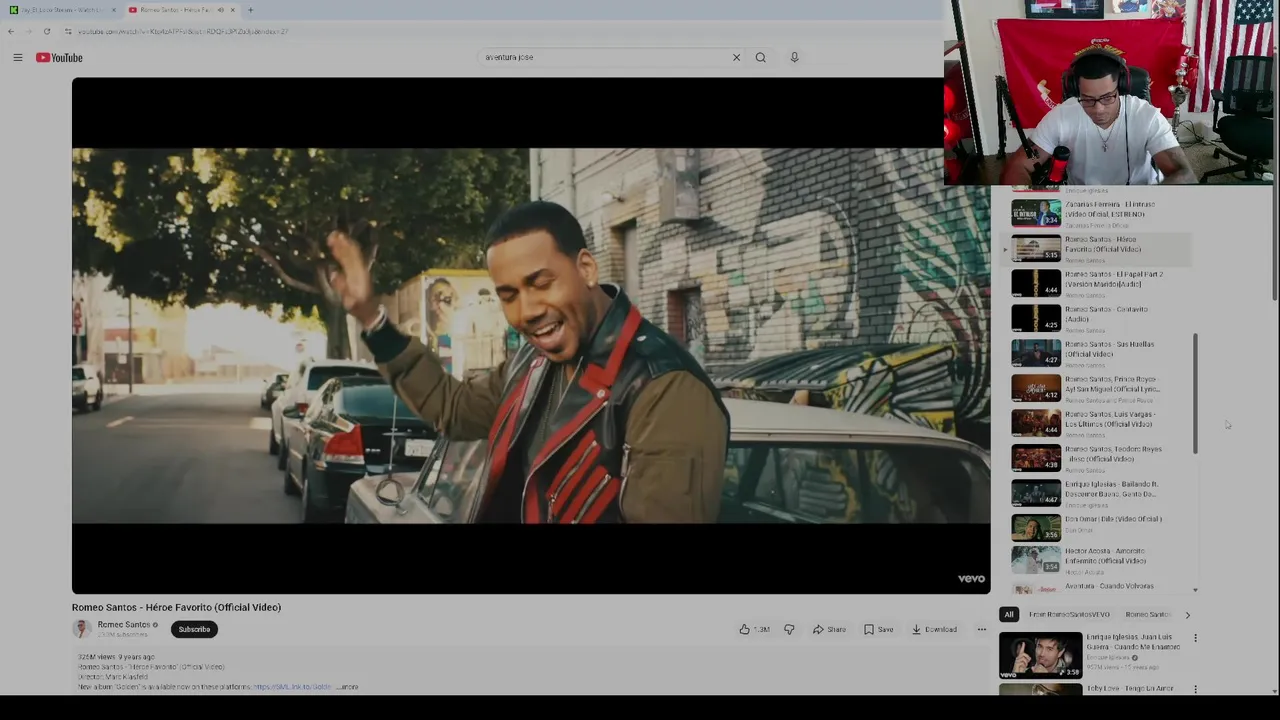Select the 'All' filter chip
1280x720 pixels.
point(1008,615)
